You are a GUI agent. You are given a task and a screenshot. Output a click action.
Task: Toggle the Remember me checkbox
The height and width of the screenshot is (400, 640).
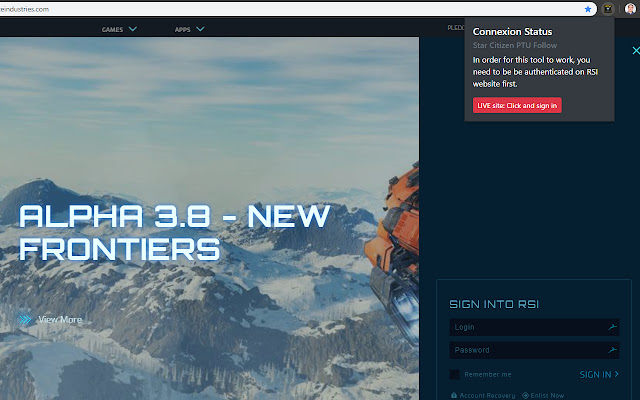point(454,374)
